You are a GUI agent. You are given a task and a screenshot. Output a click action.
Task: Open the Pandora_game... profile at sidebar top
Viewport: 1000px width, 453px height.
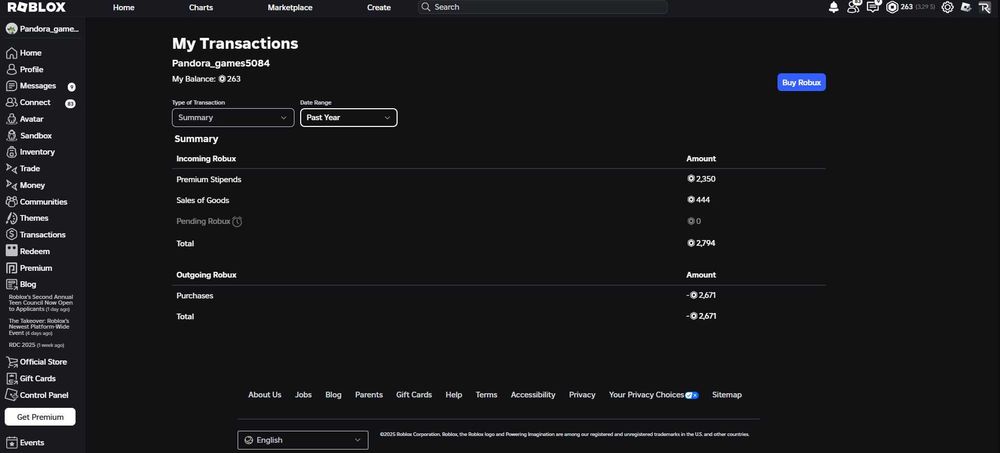pos(42,29)
